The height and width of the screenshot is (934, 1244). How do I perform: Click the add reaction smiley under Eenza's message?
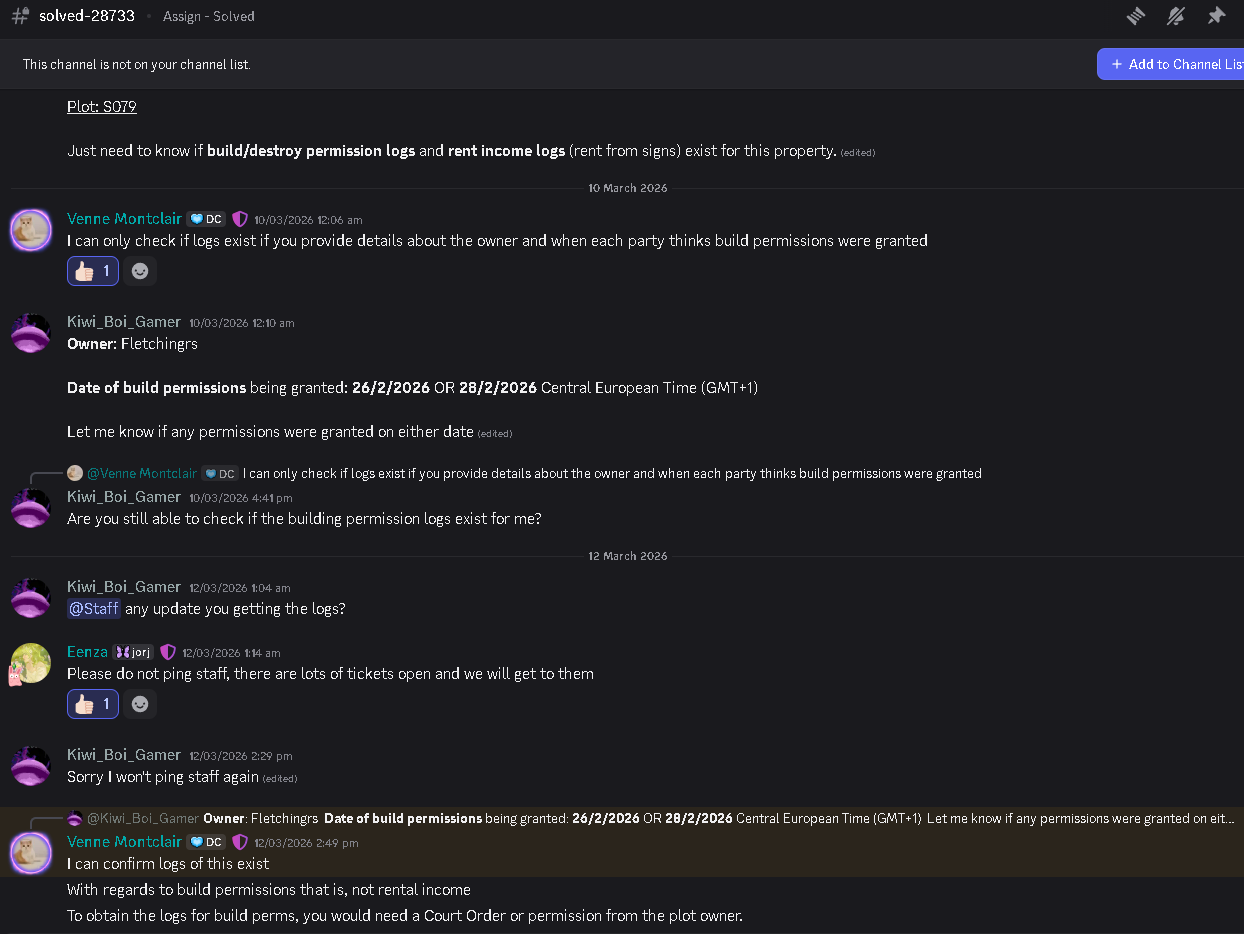pyautogui.click(x=140, y=704)
